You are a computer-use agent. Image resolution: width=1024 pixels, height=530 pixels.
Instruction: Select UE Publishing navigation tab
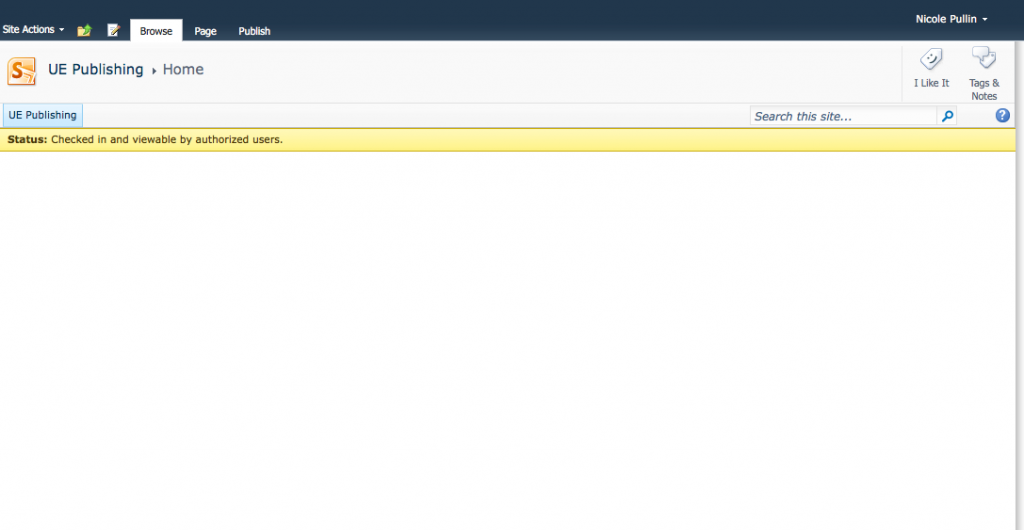click(x=42, y=115)
